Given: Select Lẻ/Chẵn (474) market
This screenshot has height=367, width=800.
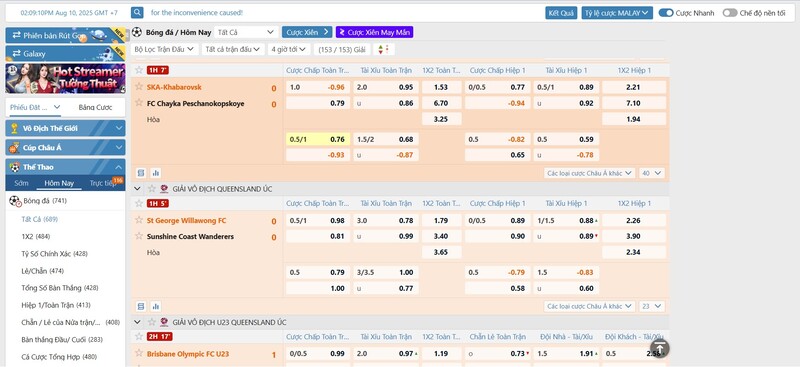Looking at the screenshot, I should click(42, 271).
